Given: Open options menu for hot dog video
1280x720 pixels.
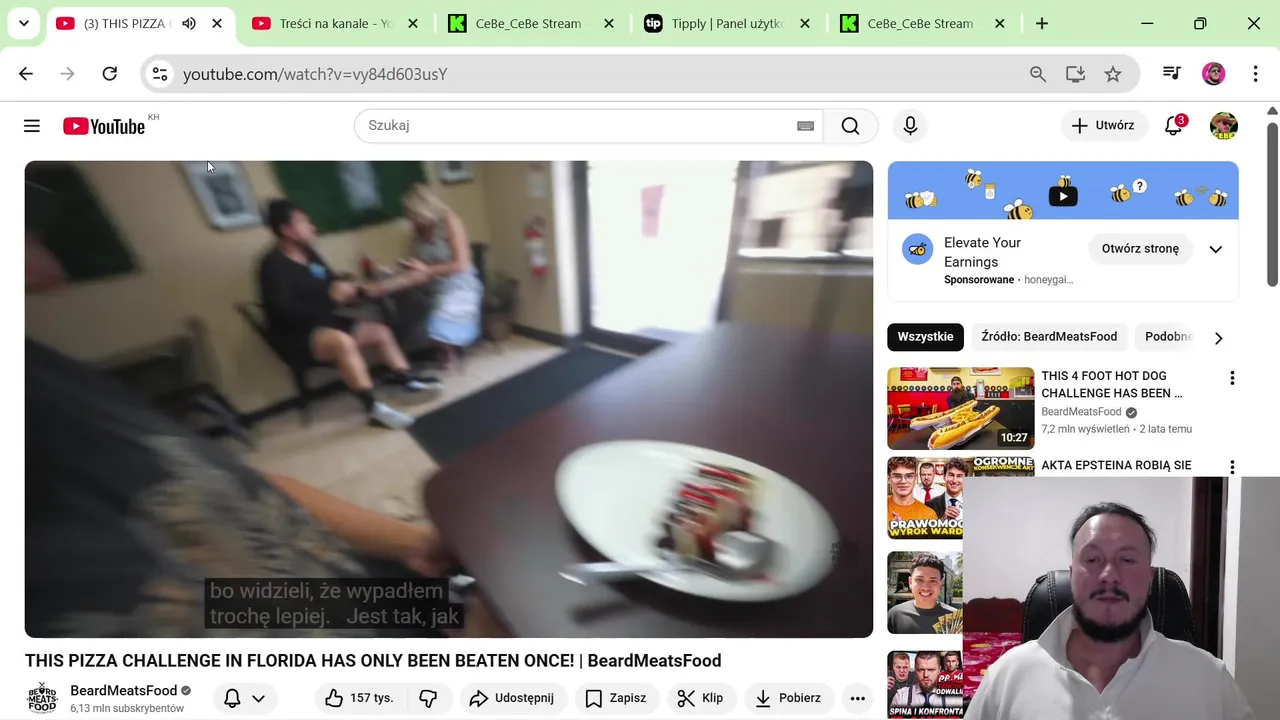Looking at the screenshot, I should pos(1232,378).
